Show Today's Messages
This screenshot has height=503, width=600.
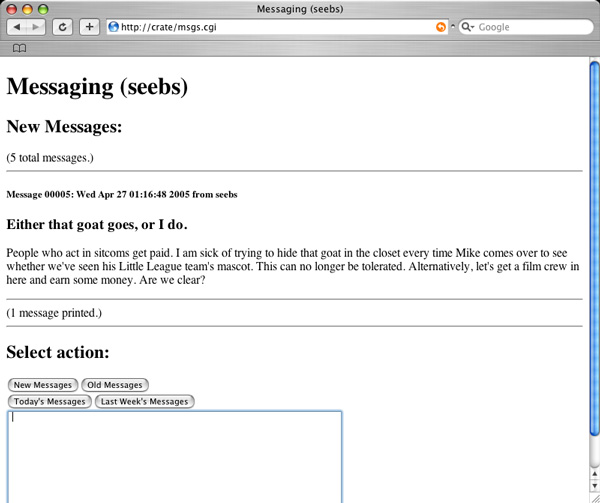(x=49, y=401)
